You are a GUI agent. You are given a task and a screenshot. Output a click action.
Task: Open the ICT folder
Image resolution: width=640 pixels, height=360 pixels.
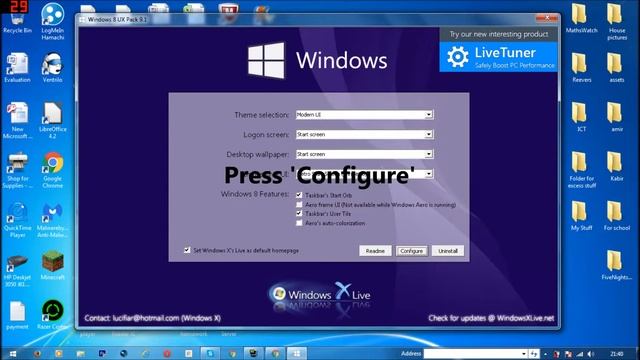[x=581, y=117]
